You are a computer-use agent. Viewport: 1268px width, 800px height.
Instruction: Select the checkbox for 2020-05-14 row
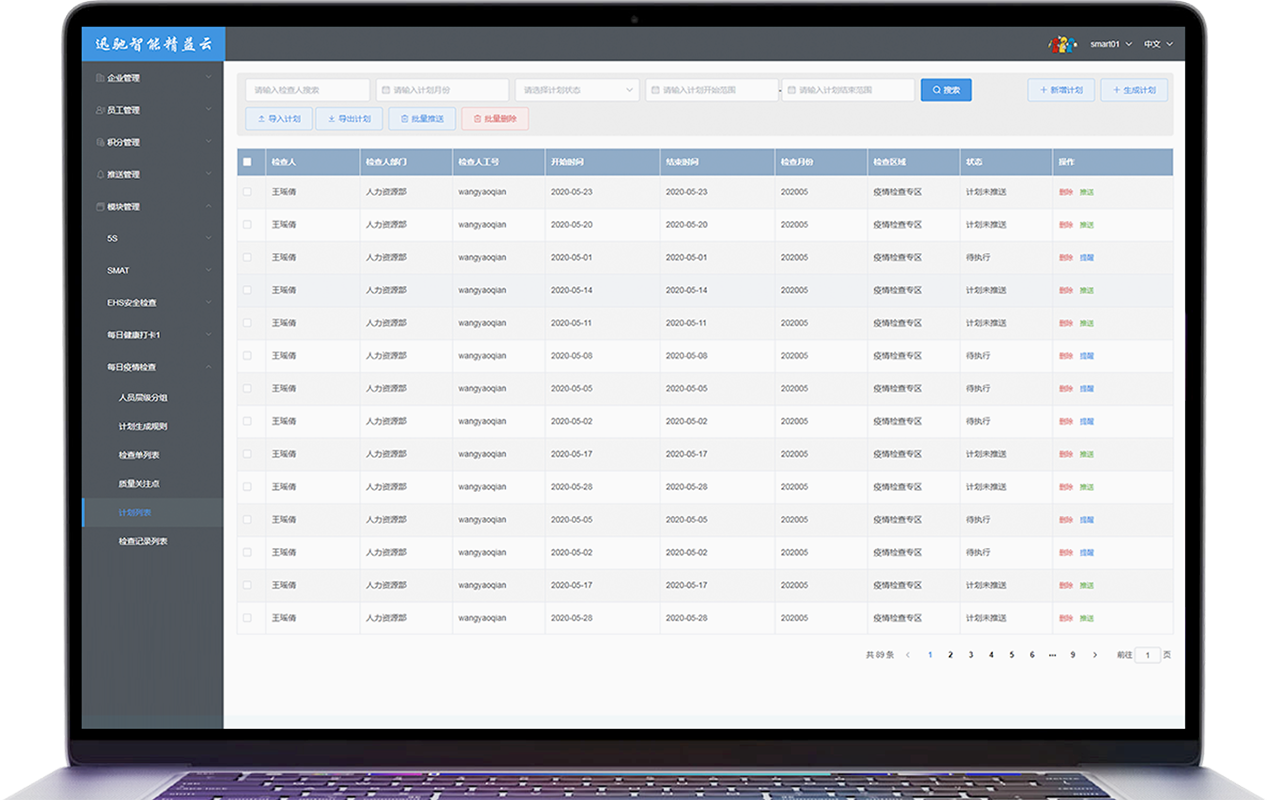click(x=247, y=290)
